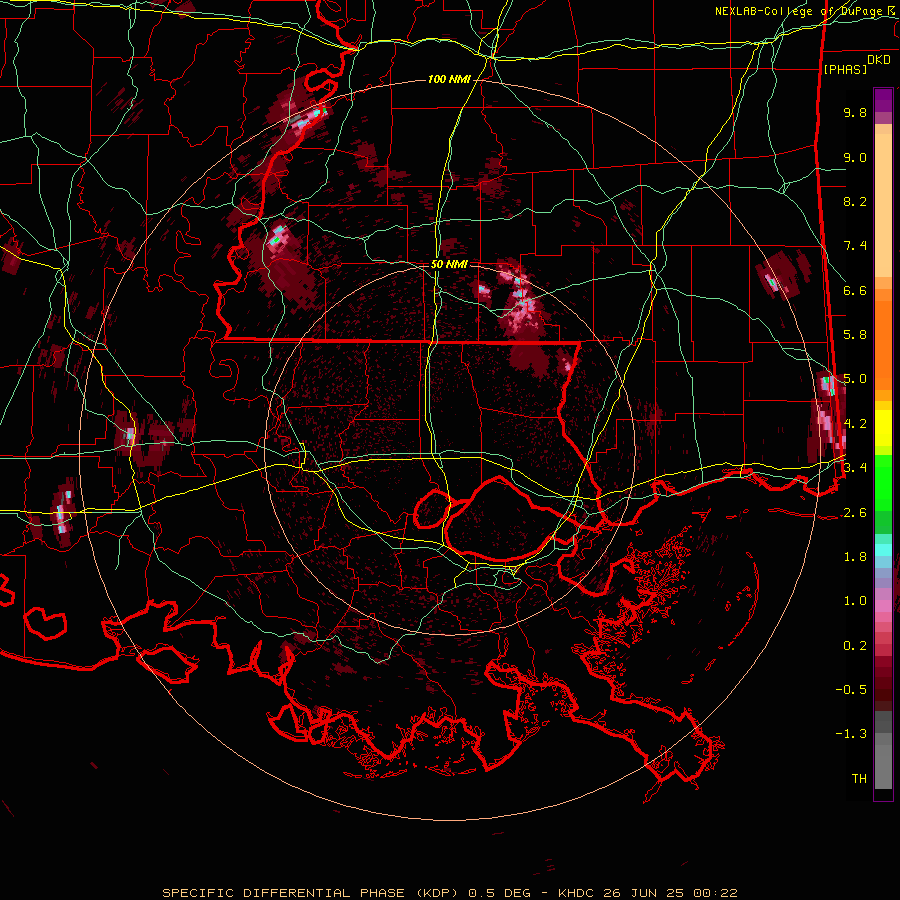Click the 8.2 value on the scale

click(855, 201)
